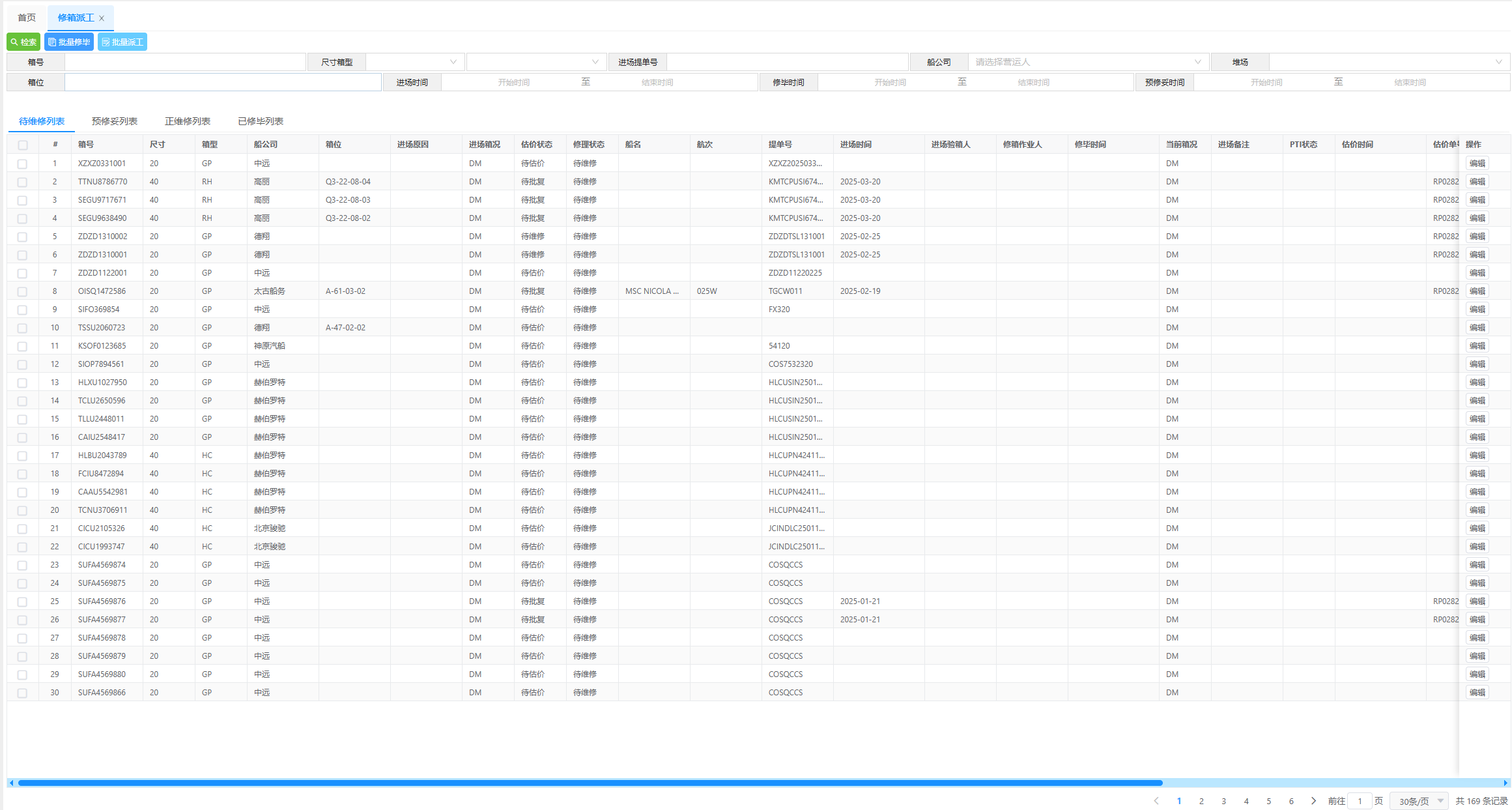Image resolution: width=1512 pixels, height=810 pixels.
Task: Expand the 堆场 yard dropdown
Action: pyautogui.click(x=1389, y=62)
